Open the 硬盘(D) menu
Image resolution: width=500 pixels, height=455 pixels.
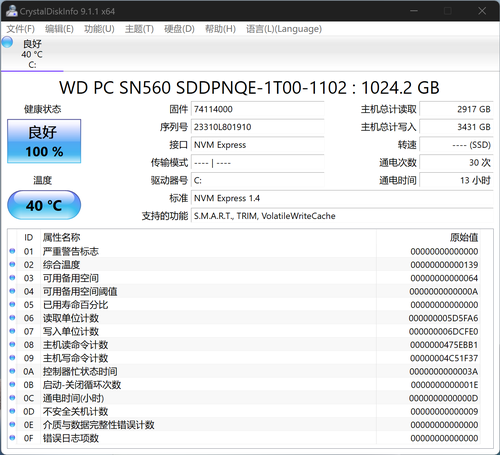[179, 29]
